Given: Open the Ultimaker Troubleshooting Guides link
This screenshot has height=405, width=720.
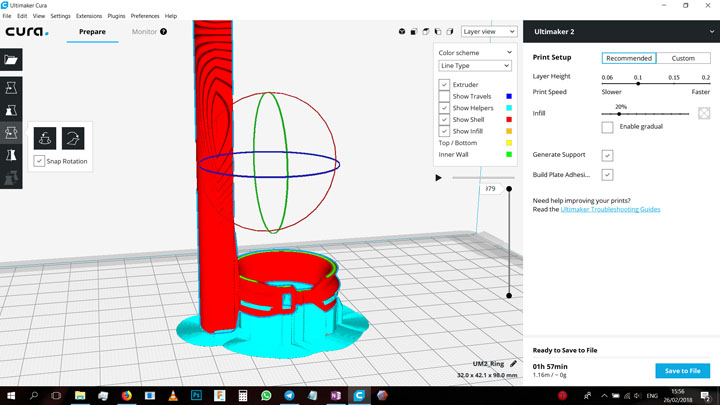Looking at the screenshot, I should (610, 209).
